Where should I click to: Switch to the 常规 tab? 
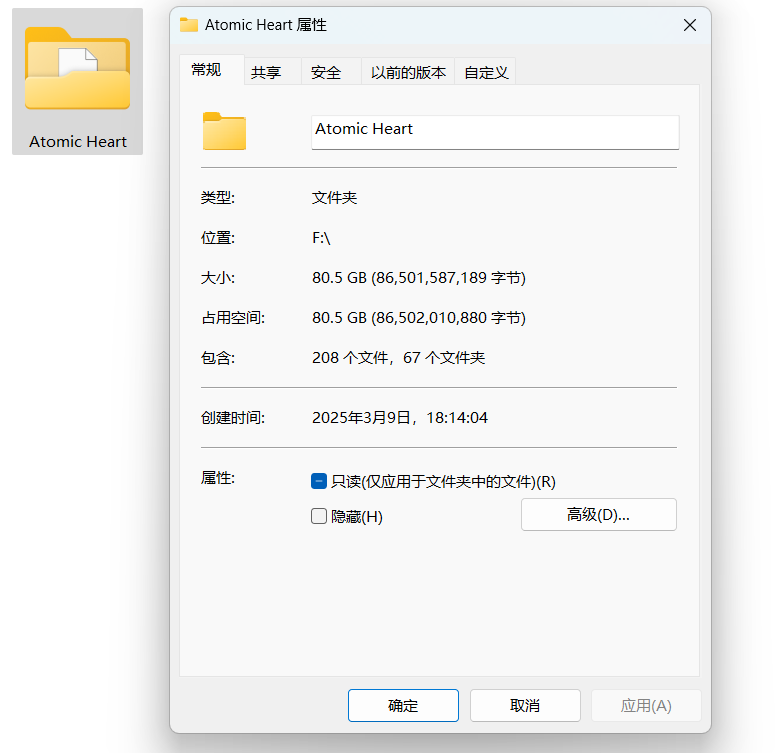tap(212, 70)
